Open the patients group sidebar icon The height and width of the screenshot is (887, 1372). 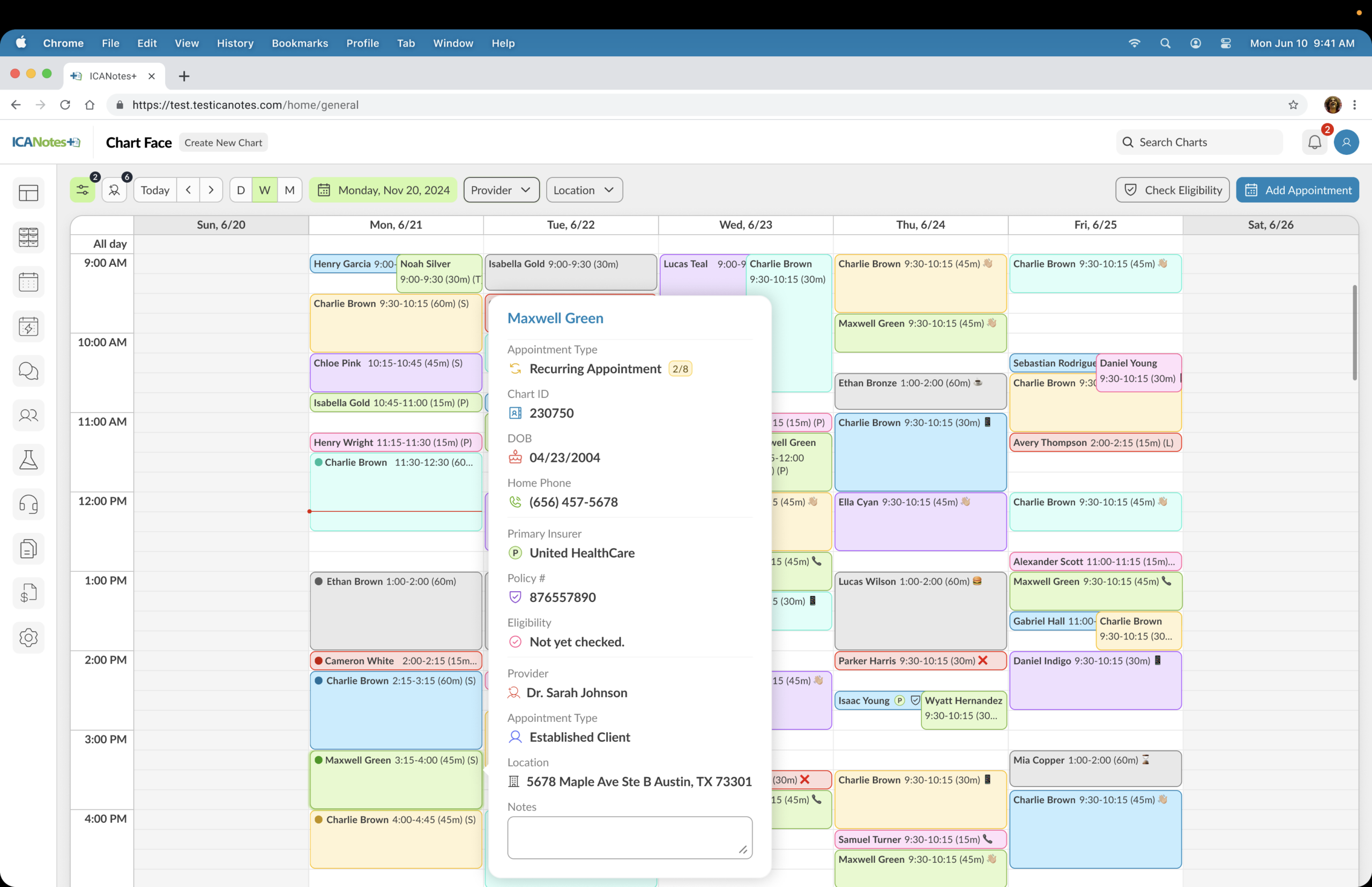pos(28,415)
